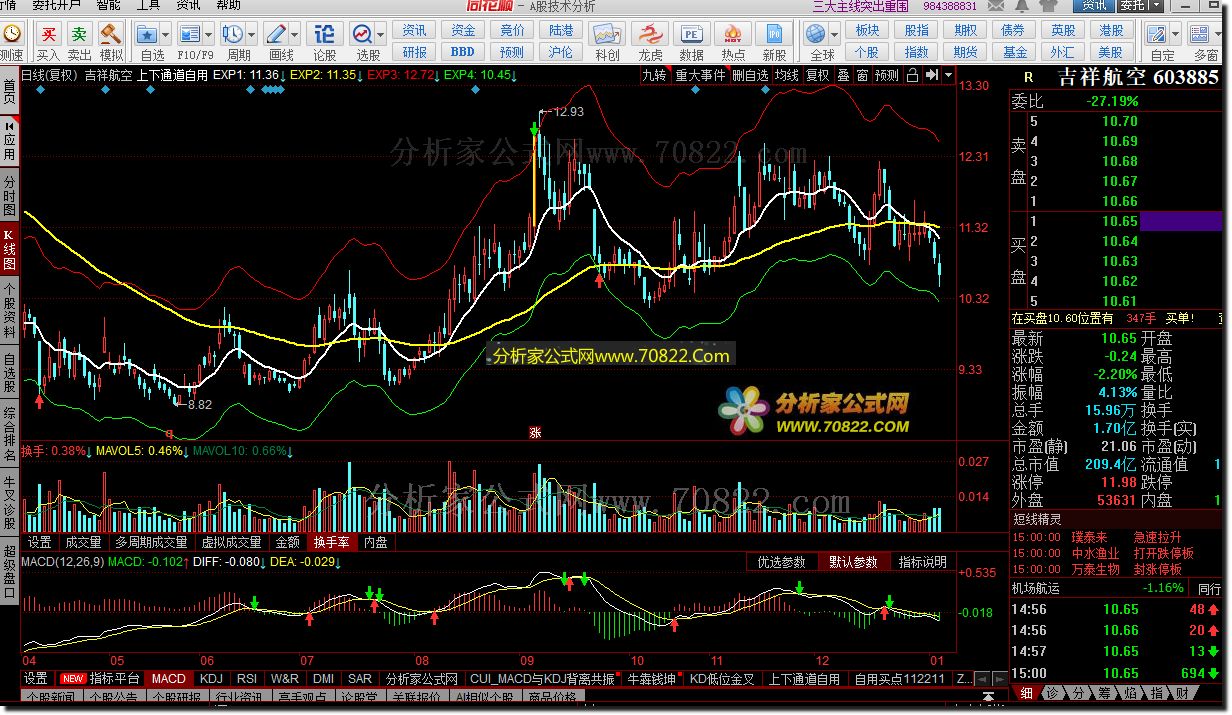This screenshot has width=1232, height=715.
Task: Open the 模拟 simulated trading gavel icon
Action: 111,34
